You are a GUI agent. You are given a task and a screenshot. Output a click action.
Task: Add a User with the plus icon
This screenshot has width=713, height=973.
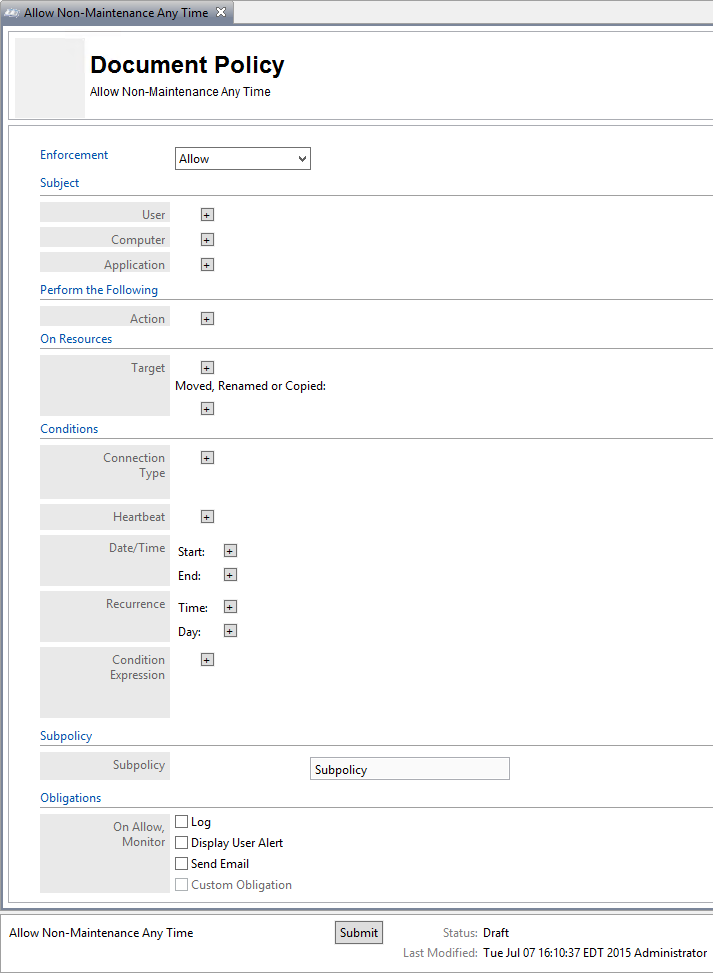pos(207,215)
